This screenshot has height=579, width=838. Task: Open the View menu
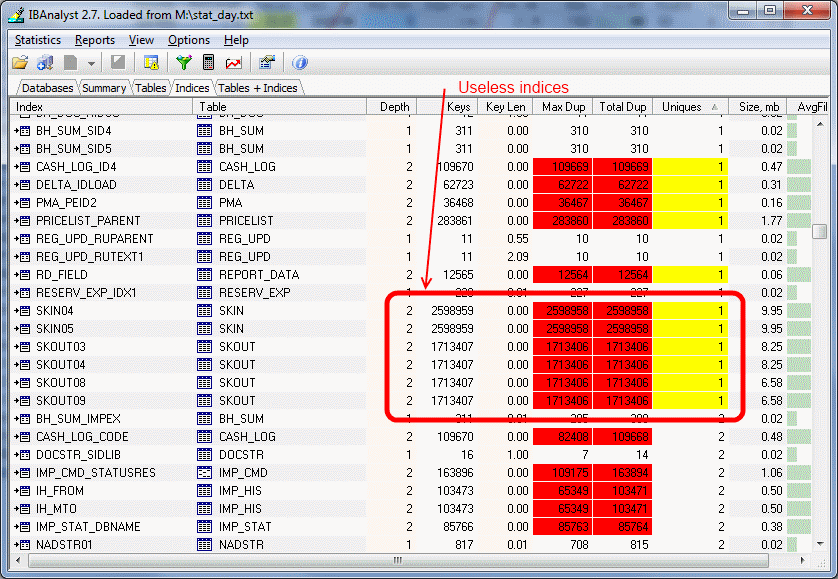click(x=141, y=40)
